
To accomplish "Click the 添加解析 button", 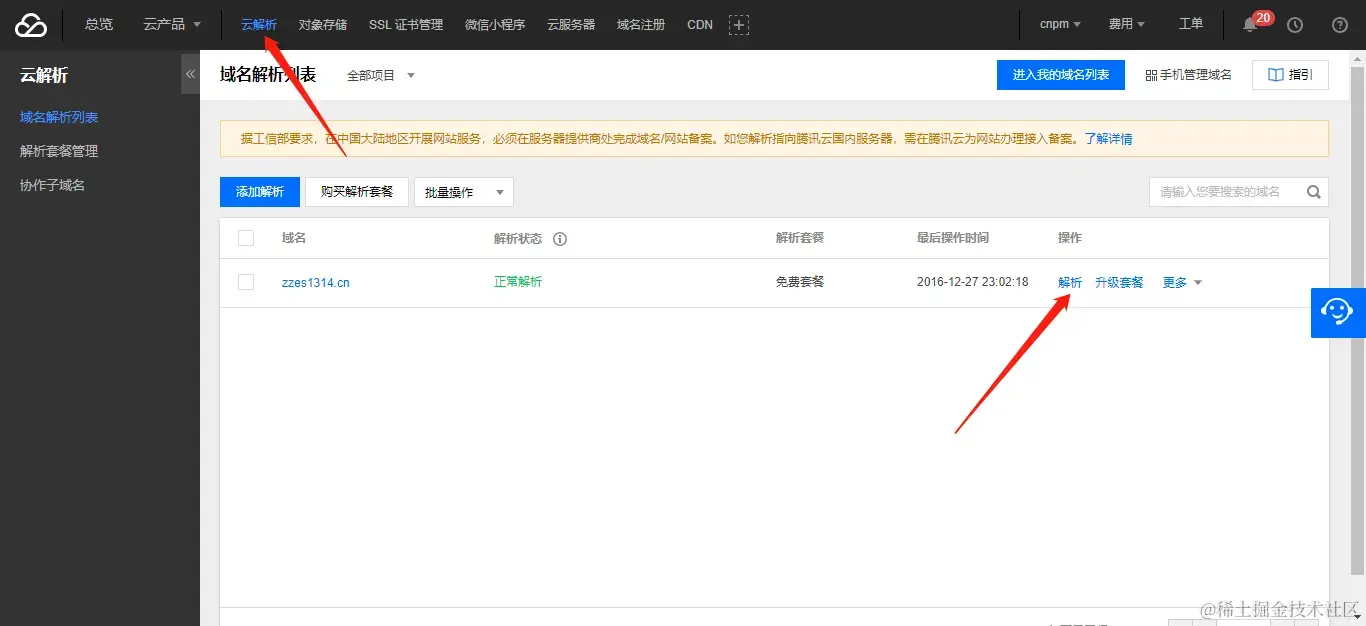I will (x=260, y=192).
